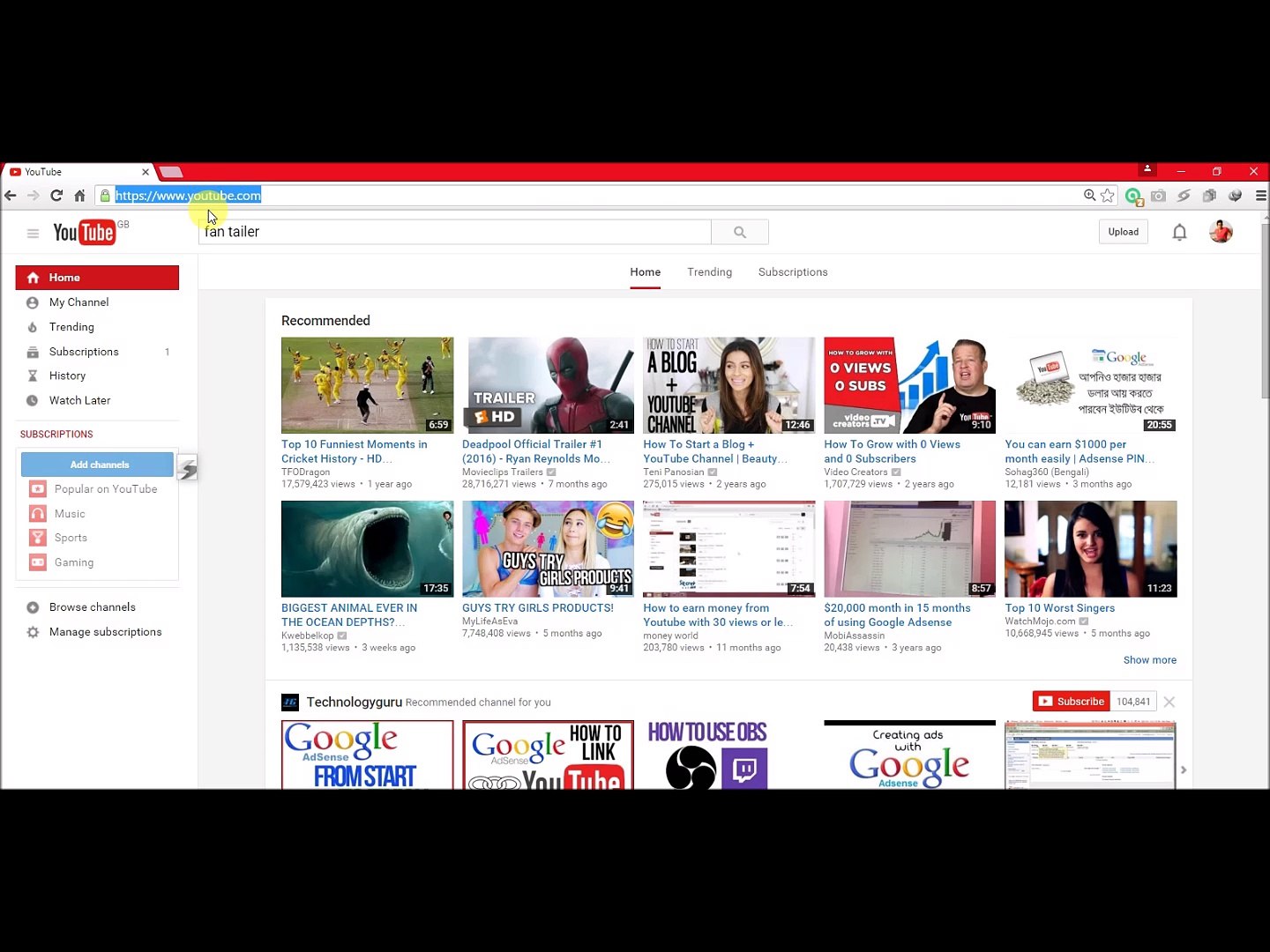1270x952 pixels.
Task: Click the search magnifier button
Action: pos(740,232)
